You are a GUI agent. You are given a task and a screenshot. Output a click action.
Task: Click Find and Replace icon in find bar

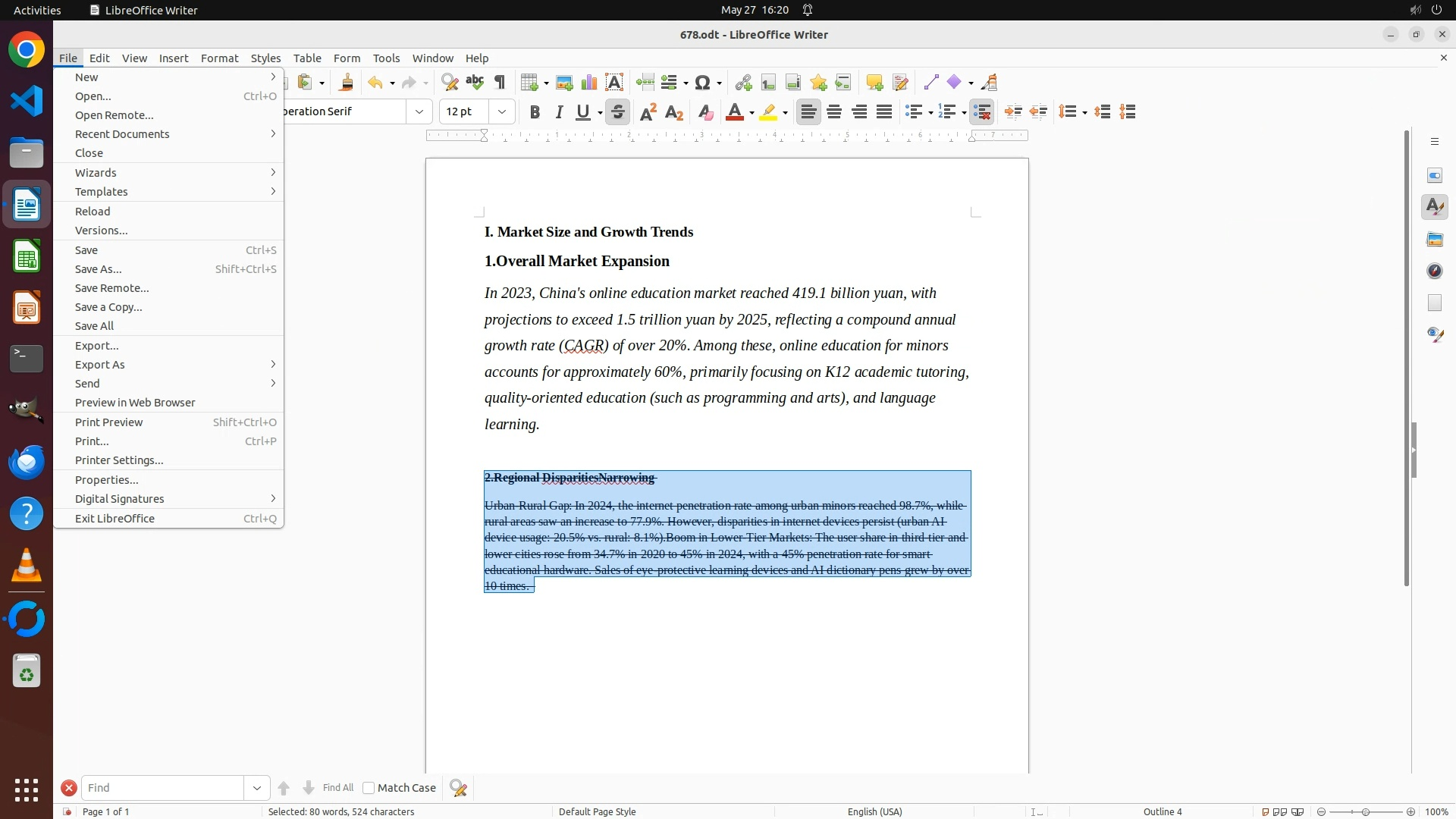[x=459, y=788]
